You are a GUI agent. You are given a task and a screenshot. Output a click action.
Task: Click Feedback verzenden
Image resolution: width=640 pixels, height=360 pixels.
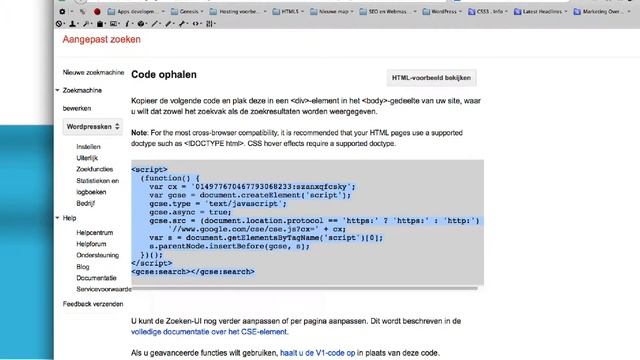93,304
